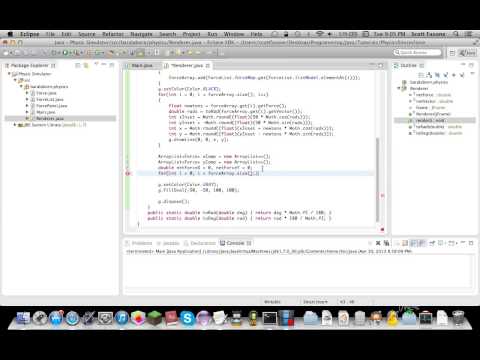
Task: Open Finder from the Dock
Action: click(x=23, y=318)
